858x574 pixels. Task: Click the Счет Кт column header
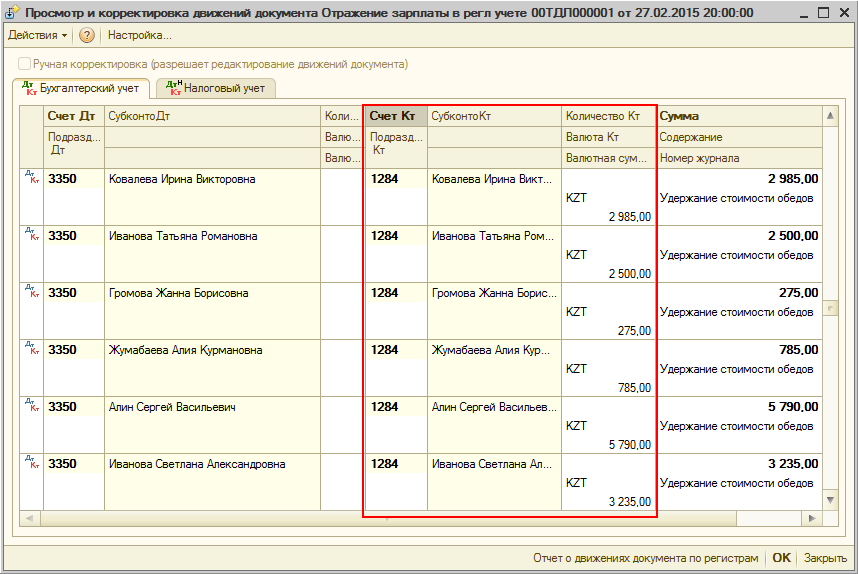pos(394,116)
